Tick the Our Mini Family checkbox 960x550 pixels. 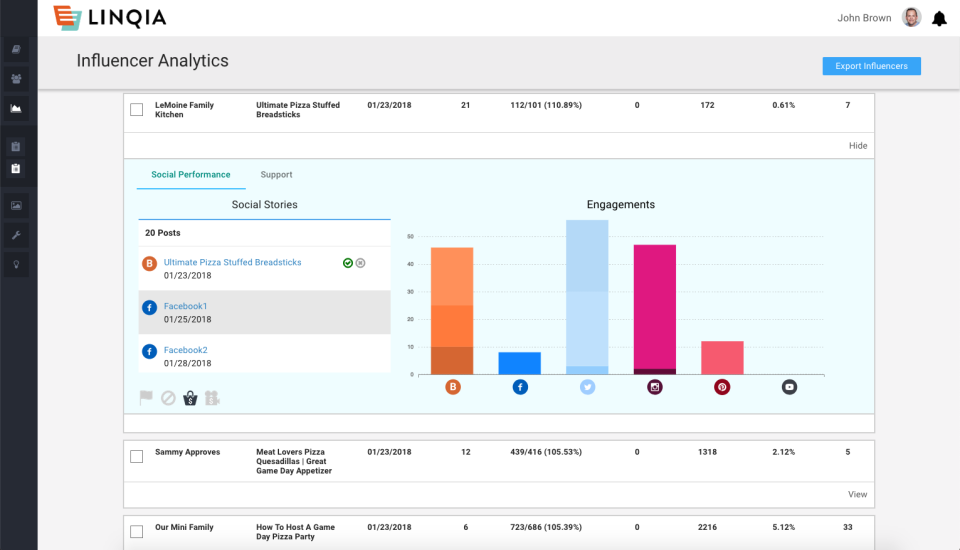(137, 532)
